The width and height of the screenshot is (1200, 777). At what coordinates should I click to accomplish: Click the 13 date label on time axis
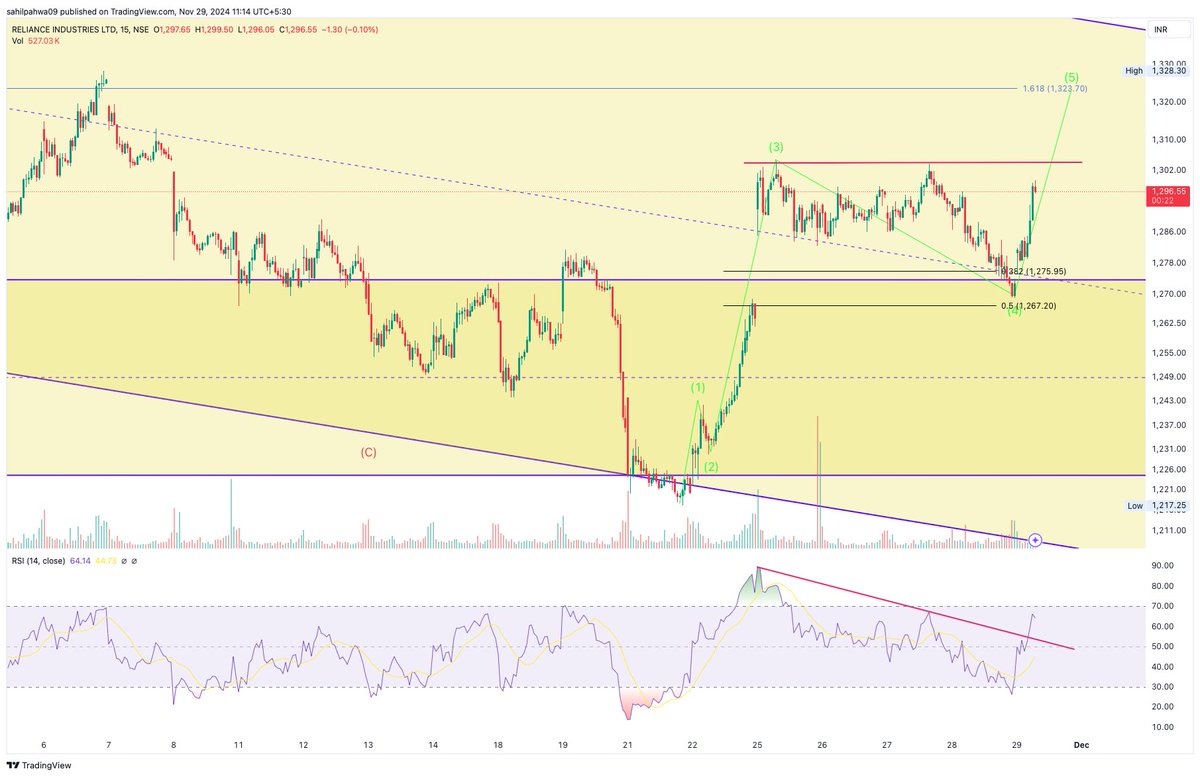pyautogui.click(x=367, y=745)
